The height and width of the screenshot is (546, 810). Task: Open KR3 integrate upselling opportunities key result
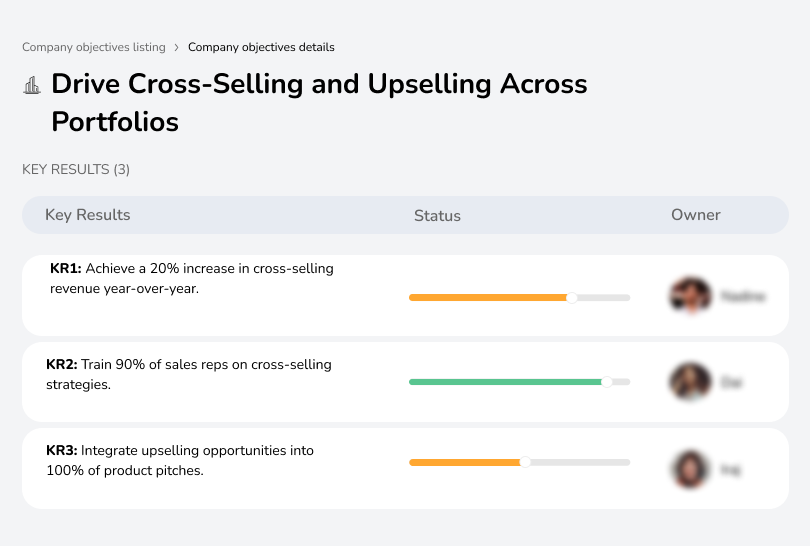[x=180, y=460]
